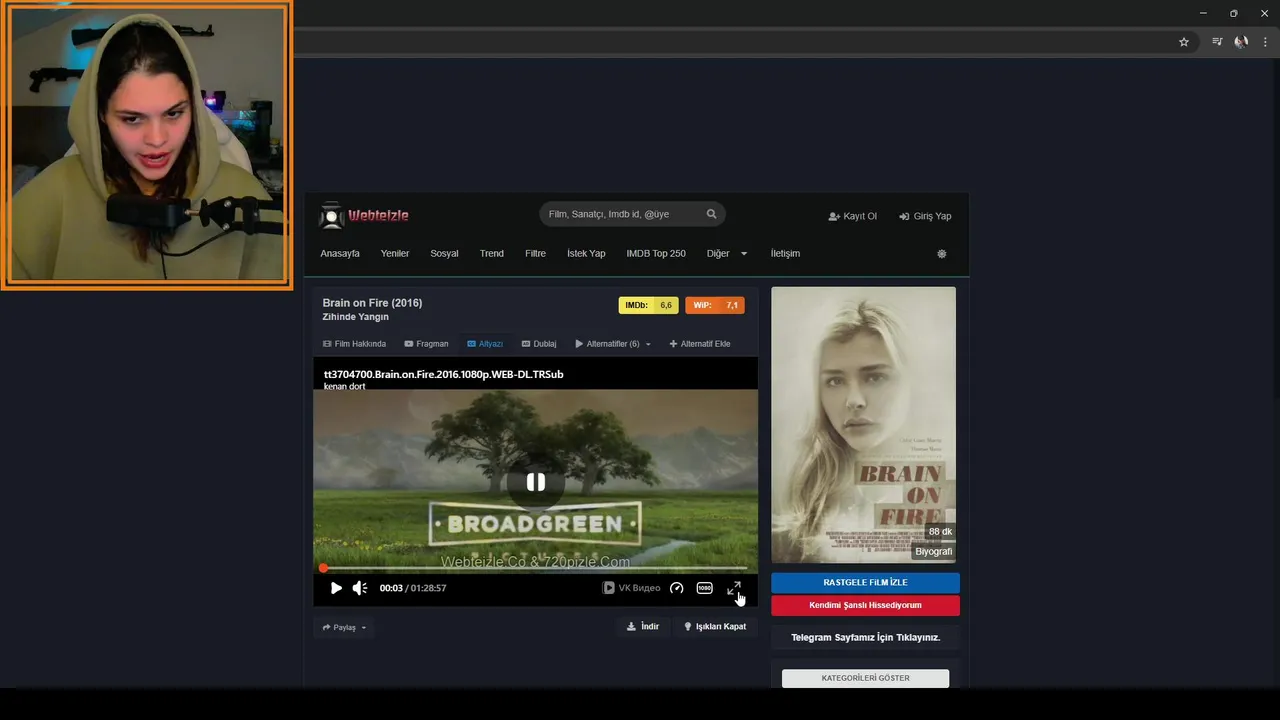1280x720 pixels.
Task: Click the 88 dk duration badge
Action: tap(940, 532)
